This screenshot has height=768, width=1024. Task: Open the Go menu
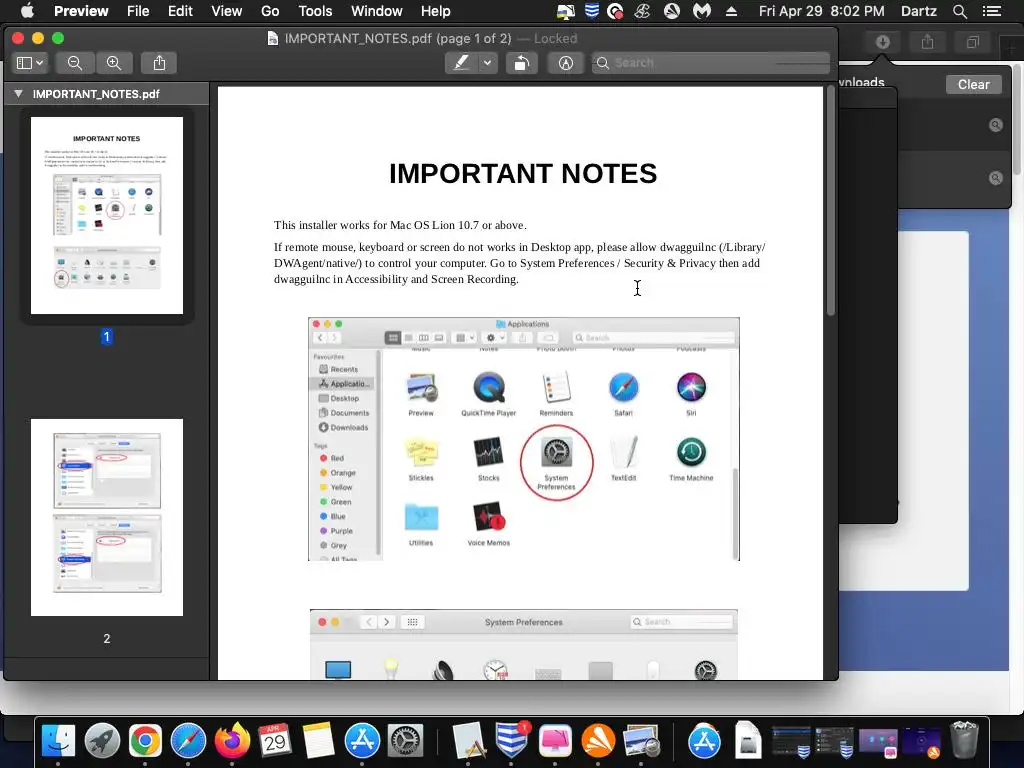[270, 11]
